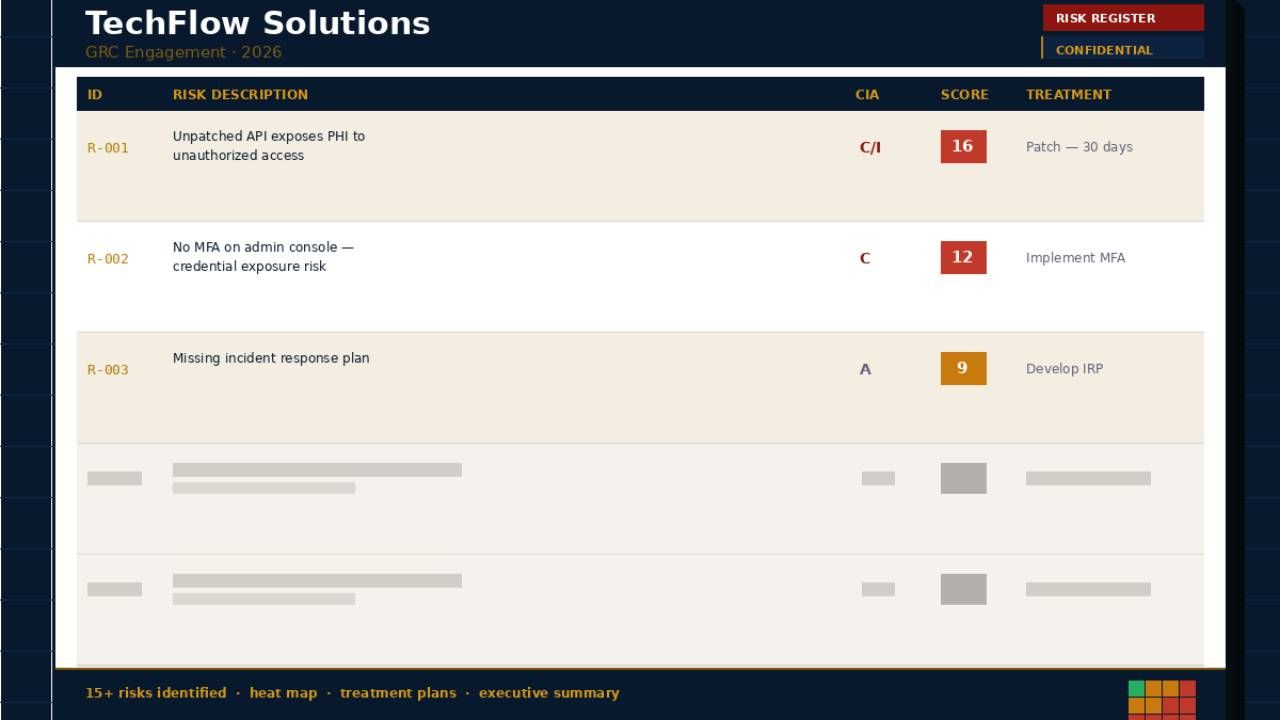Click risk ID R-001
Screen dimensions: 1280x720
108,148
